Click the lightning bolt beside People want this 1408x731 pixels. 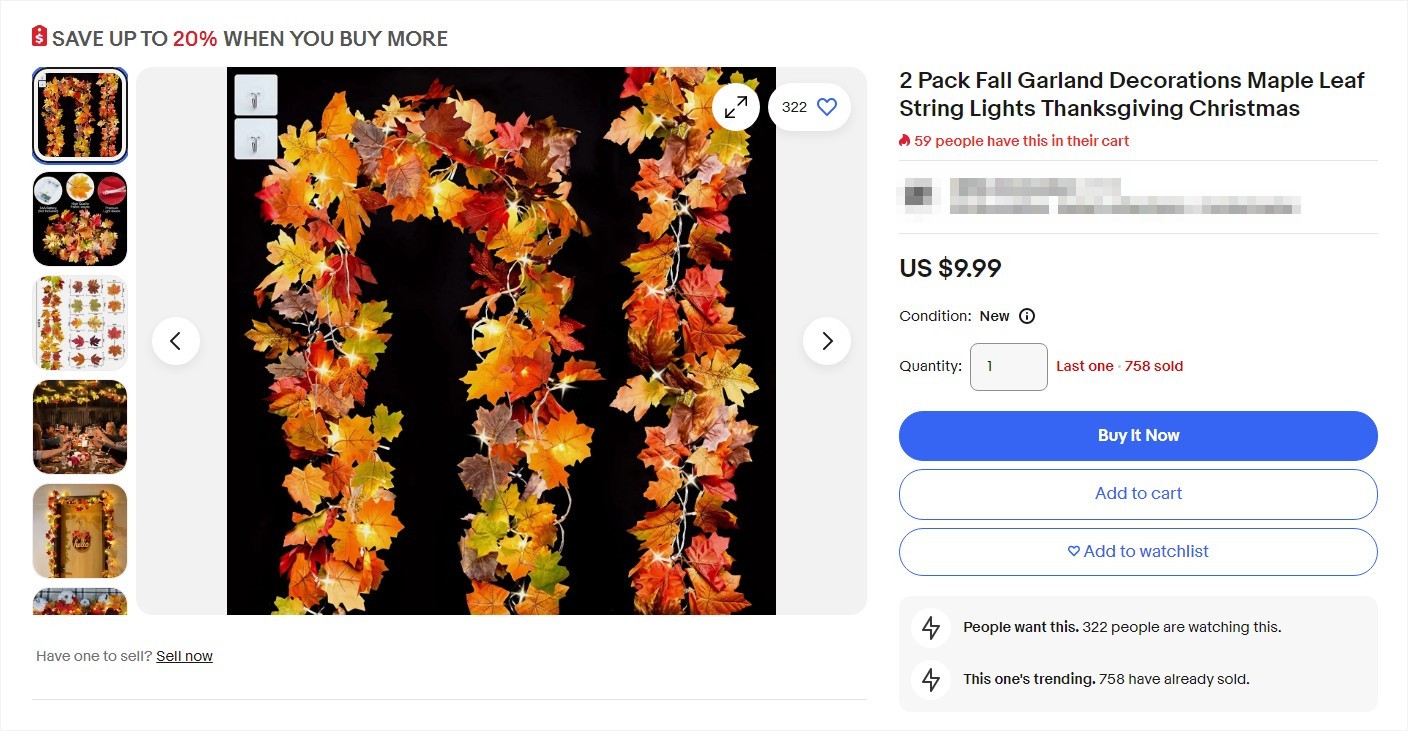point(930,627)
